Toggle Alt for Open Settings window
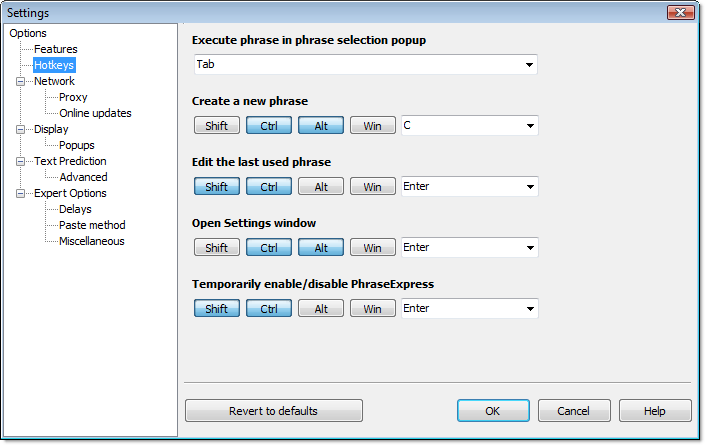Image resolution: width=706 pixels, height=446 pixels. pos(321,248)
